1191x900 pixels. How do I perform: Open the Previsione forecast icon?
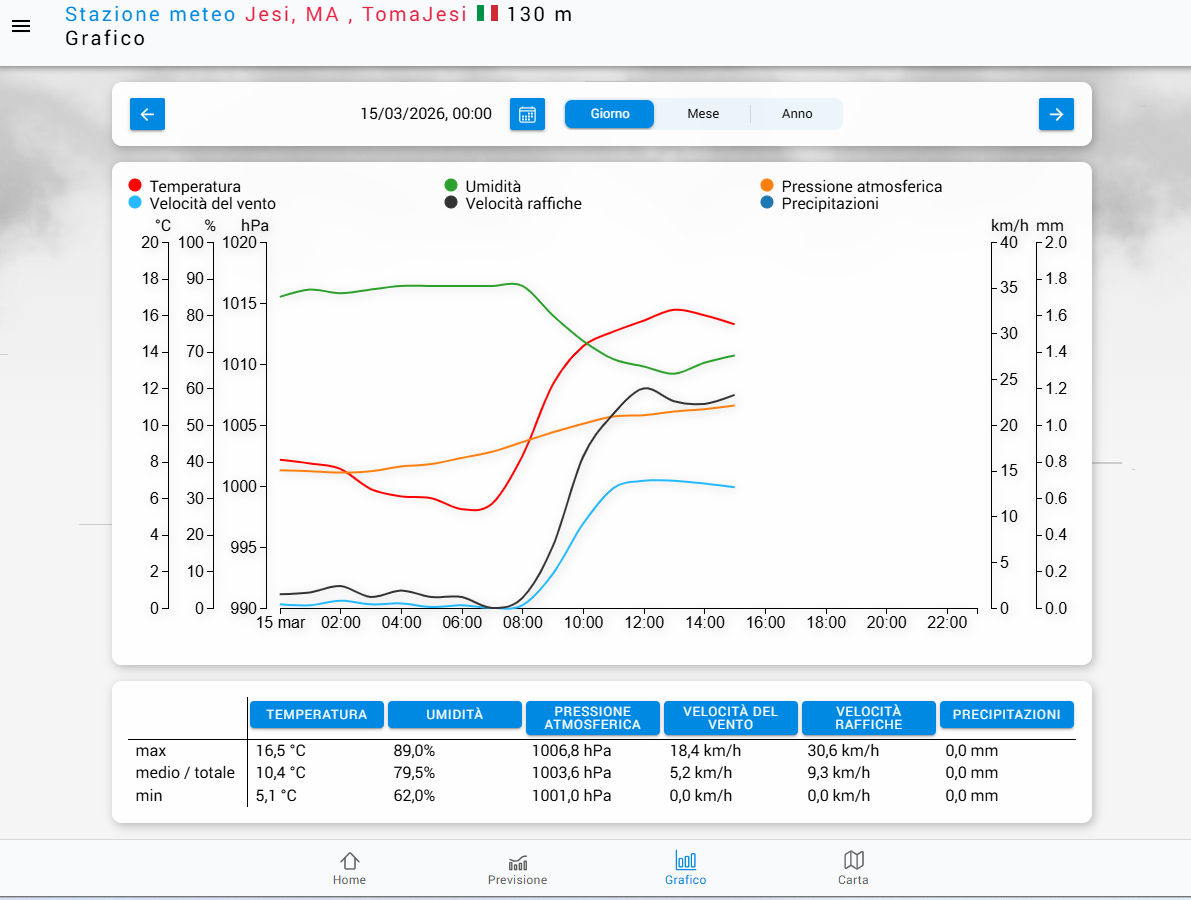click(517, 868)
